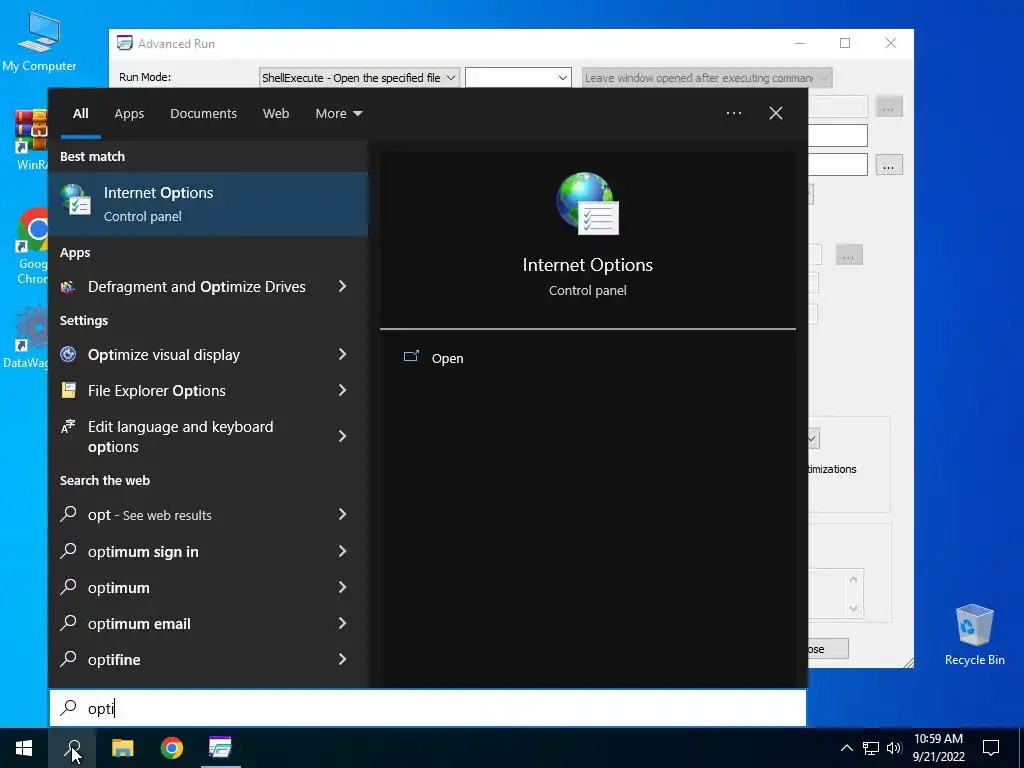Screen dimensions: 1024x768
Task: Switch to the Web search tab
Action: click(276, 114)
